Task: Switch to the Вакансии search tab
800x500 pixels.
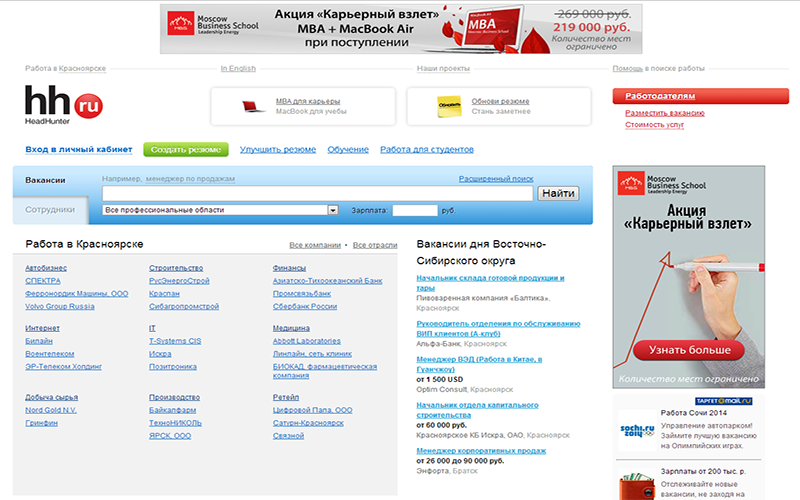Action: (45, 180)
